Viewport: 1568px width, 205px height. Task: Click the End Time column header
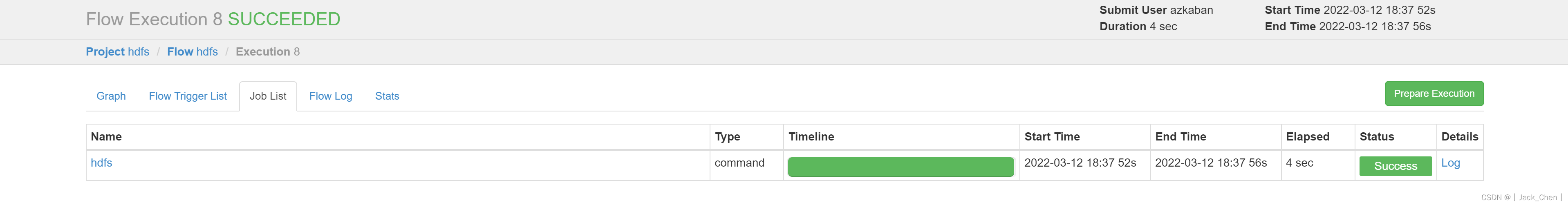(1180, 137)
